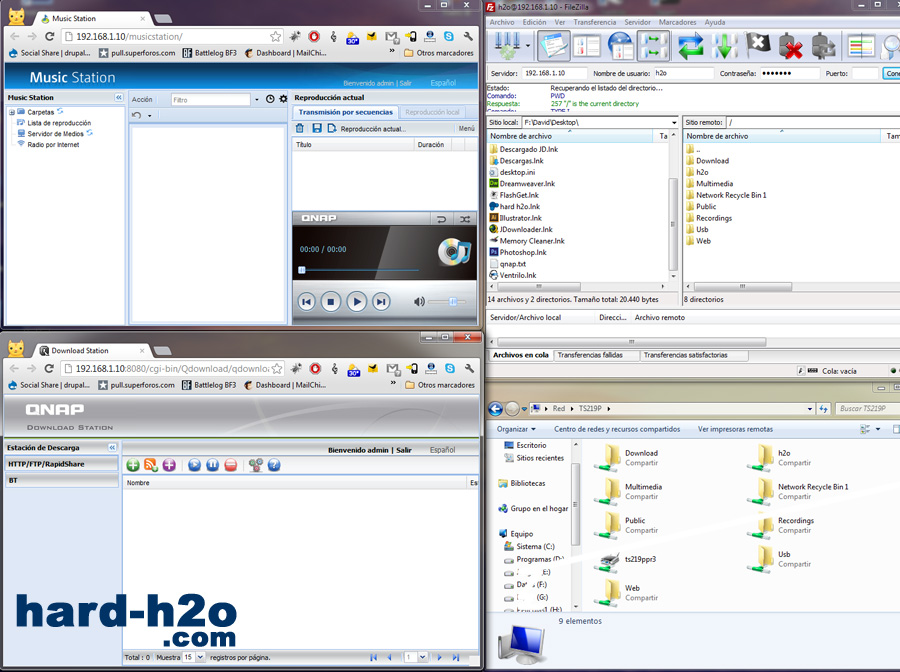Toggle FileZilla transfer queue view icon
Viewport: 900px width, 672px height.
click(653, 46)
